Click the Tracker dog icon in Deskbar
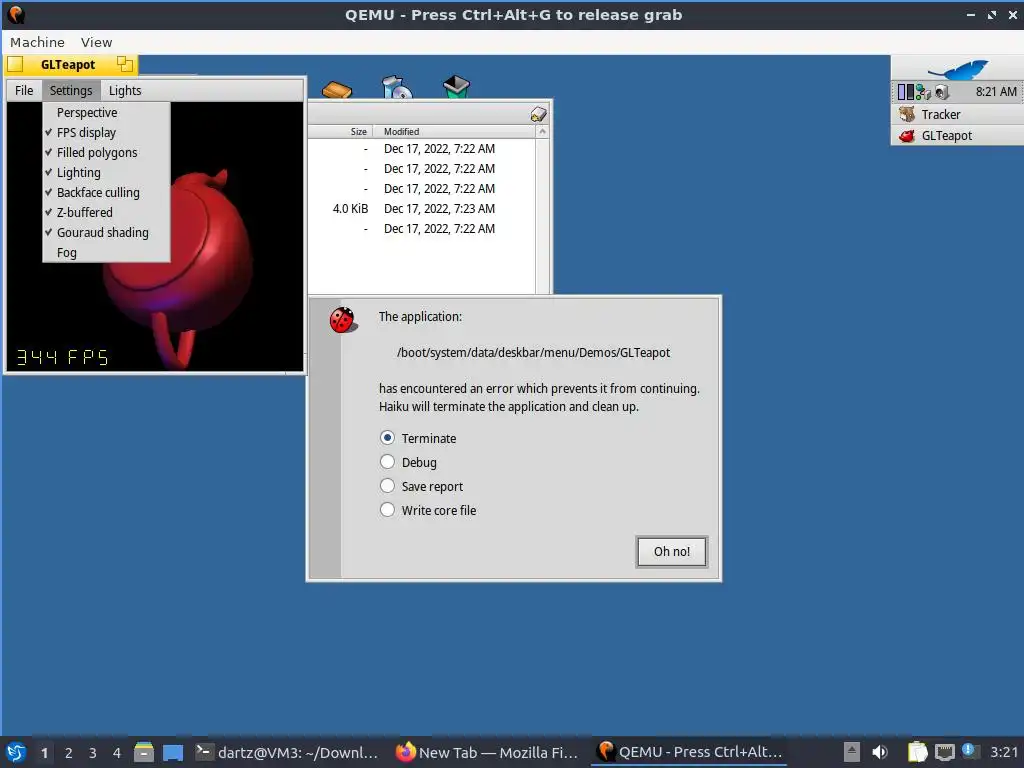Screen dimensions: 1024x768 [x=906, y=114]
